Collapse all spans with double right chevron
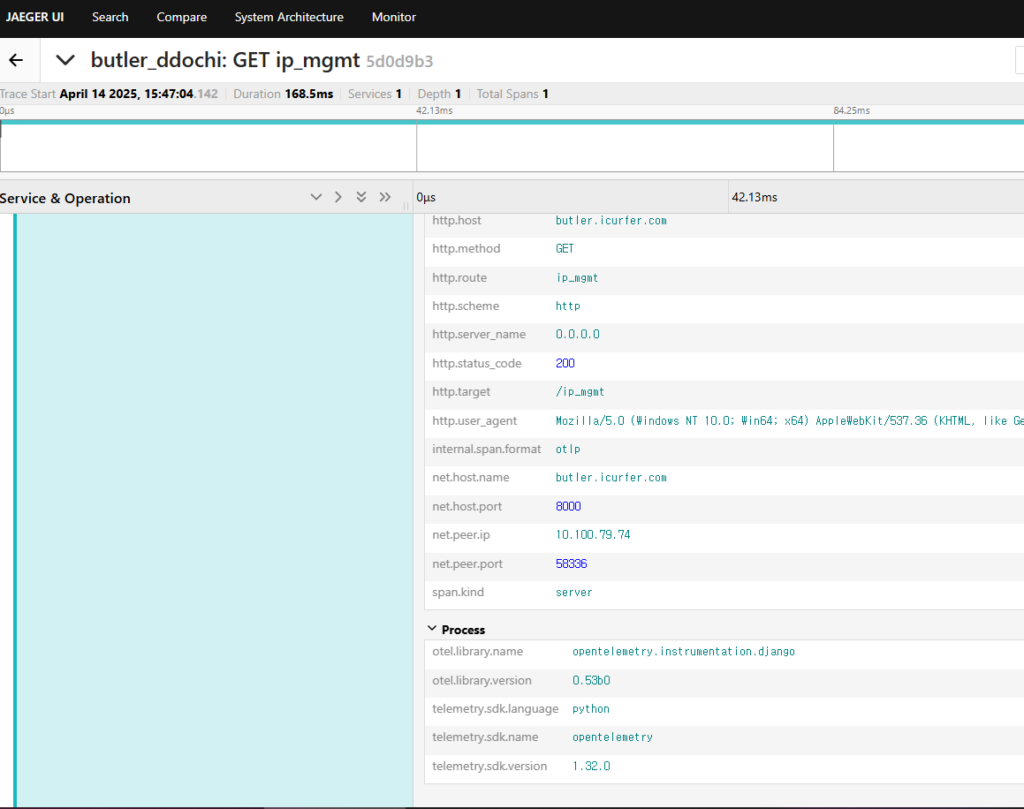This screenshot has width=1024, height=809. pos(385,198)
